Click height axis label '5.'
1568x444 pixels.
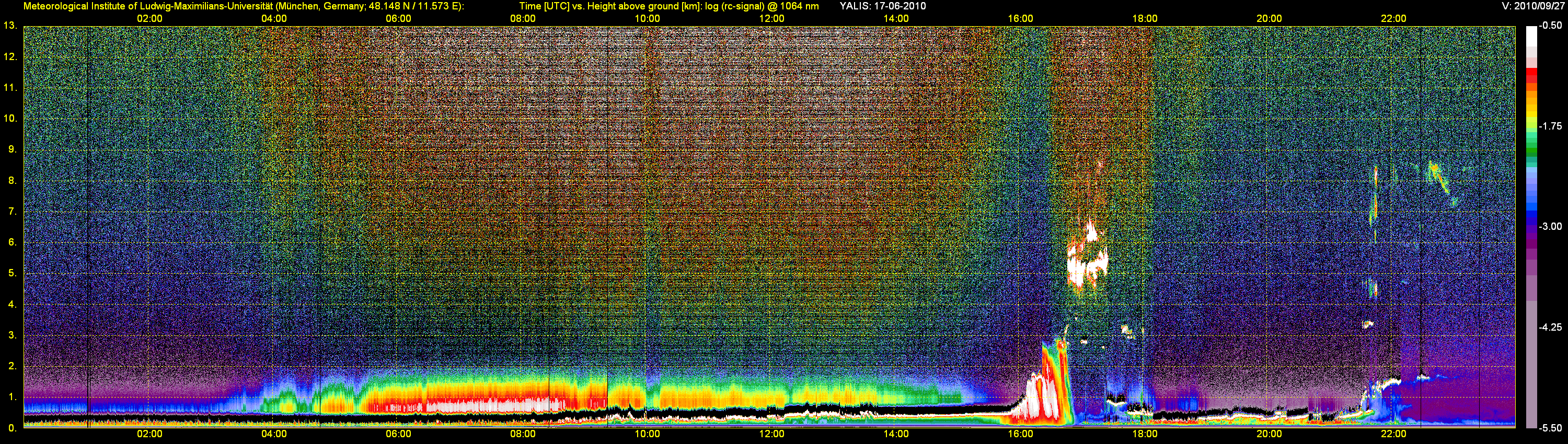click(x=12, y=273)
